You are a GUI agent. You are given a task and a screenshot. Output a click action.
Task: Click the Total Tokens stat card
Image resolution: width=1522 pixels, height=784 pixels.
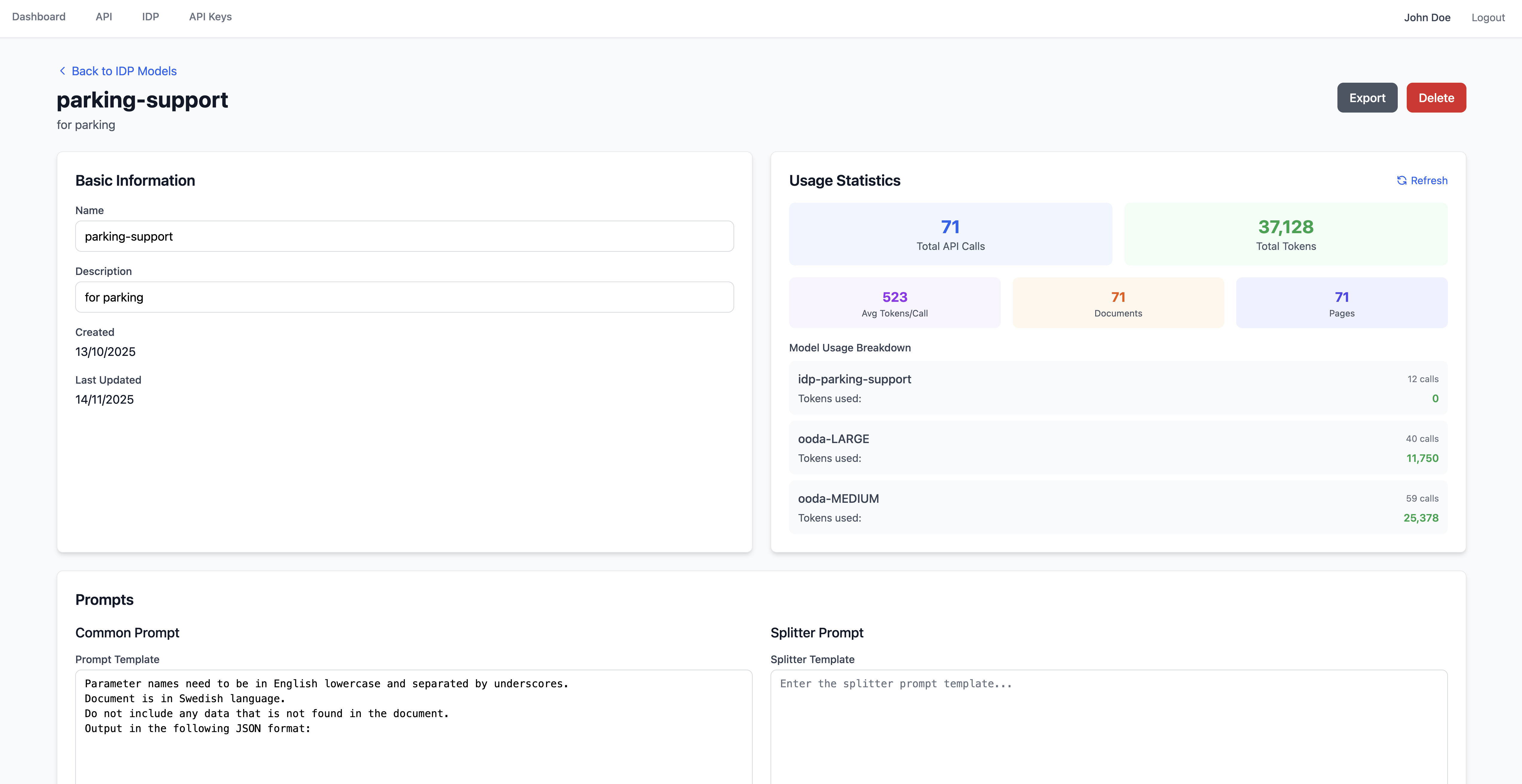(1285, 234)
